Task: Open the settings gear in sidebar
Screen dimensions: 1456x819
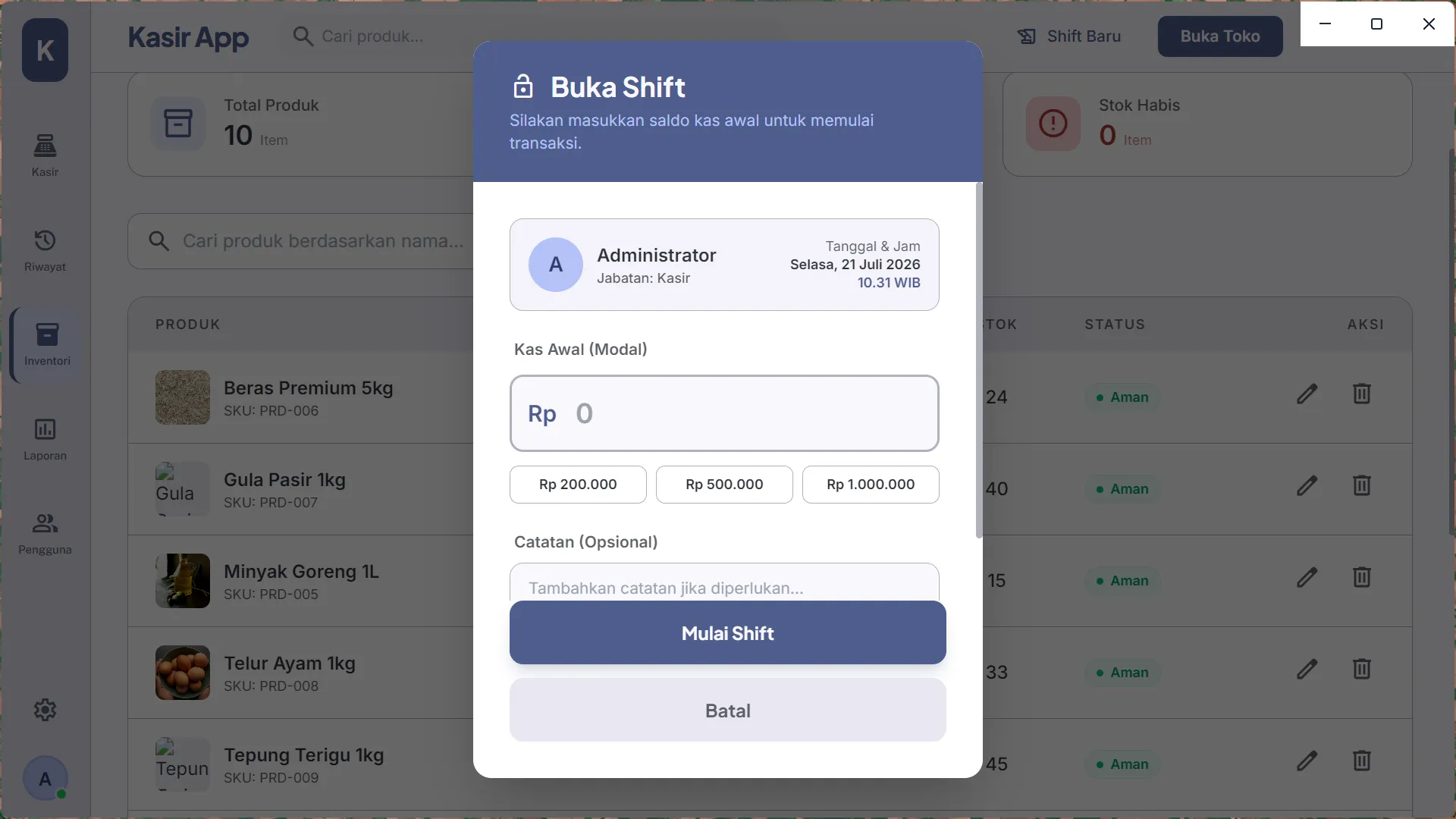Action: tap(45, 710)
